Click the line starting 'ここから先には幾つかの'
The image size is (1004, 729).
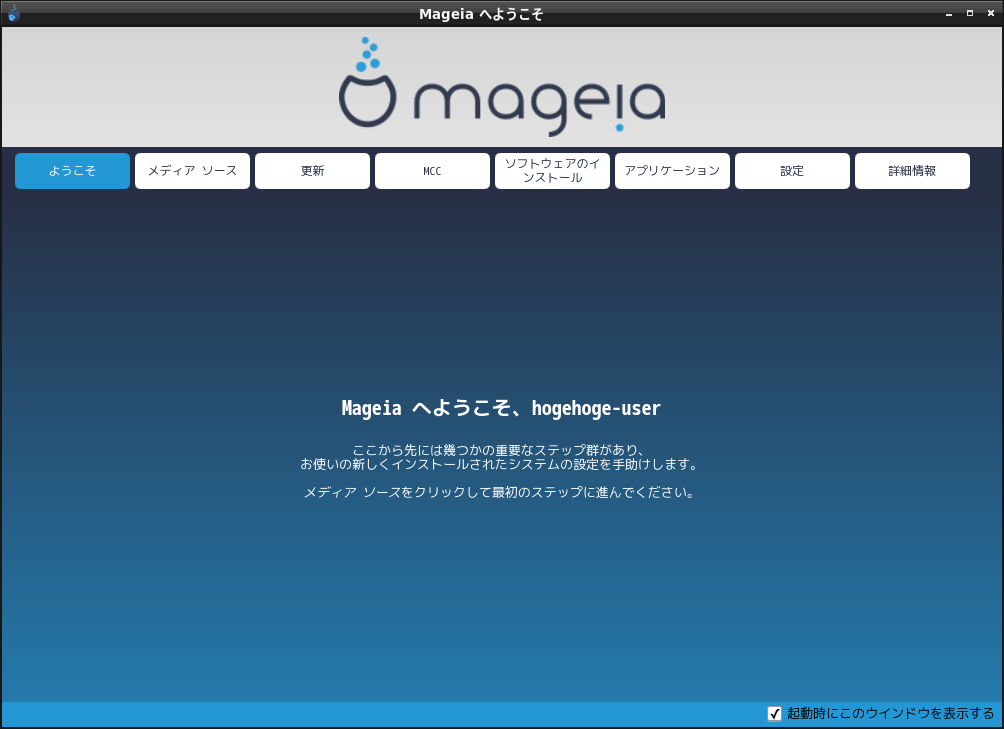[x=499, y=450]
